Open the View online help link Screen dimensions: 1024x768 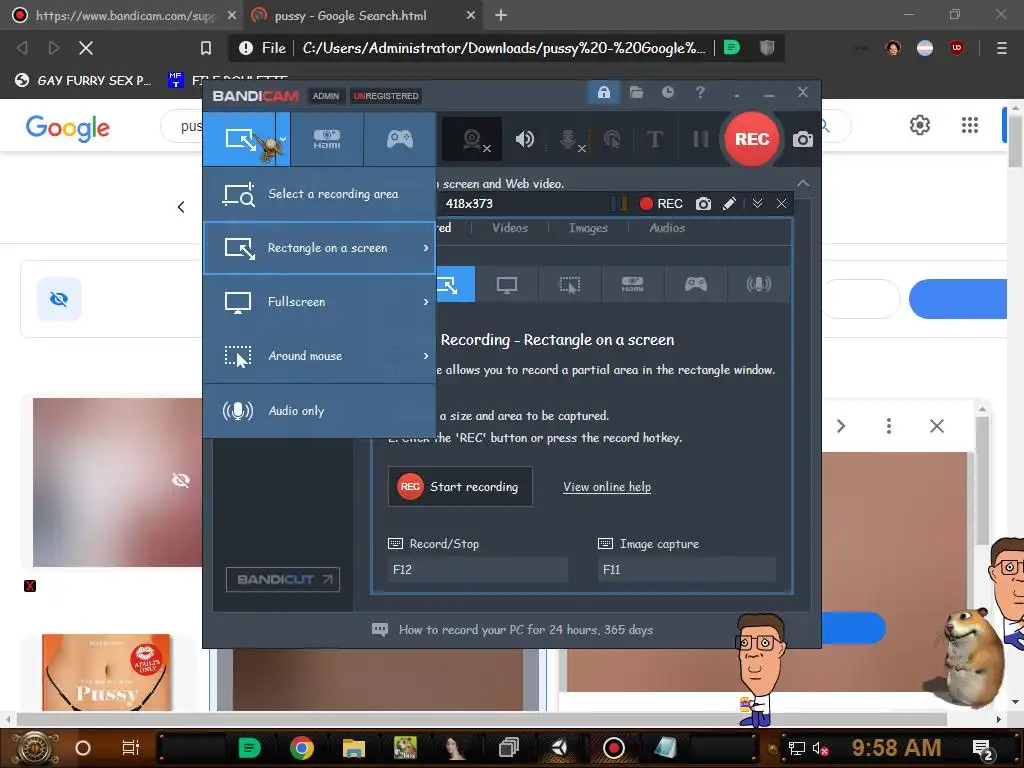coord(607,487)
